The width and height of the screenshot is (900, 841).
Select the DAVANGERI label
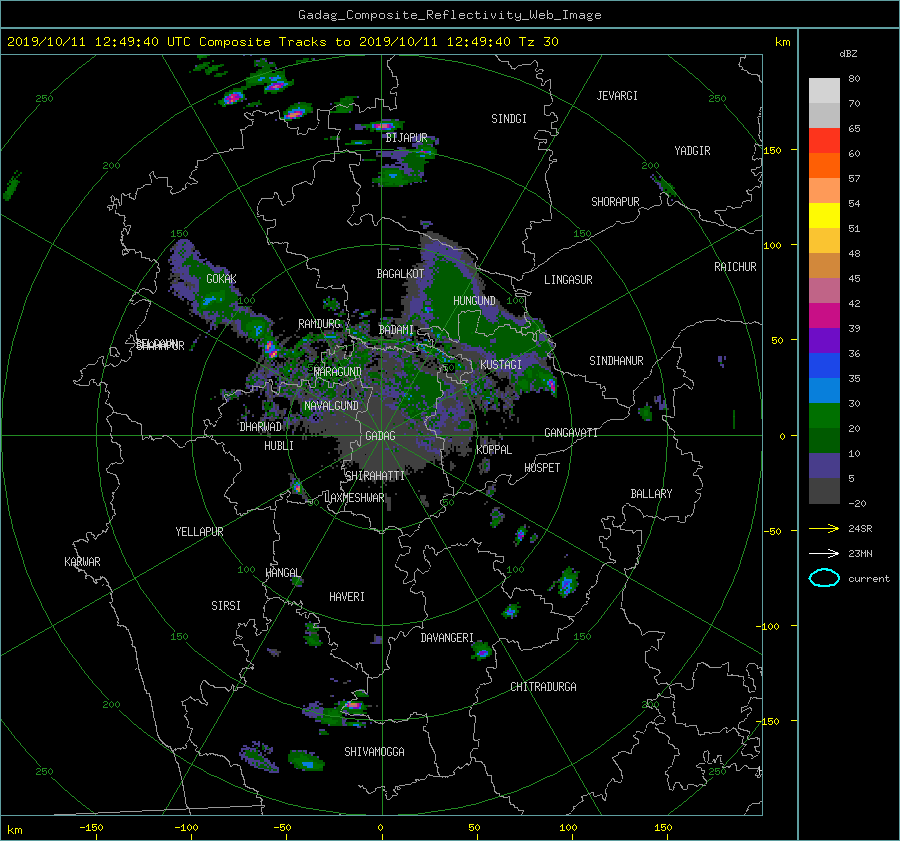click(447, 638)
